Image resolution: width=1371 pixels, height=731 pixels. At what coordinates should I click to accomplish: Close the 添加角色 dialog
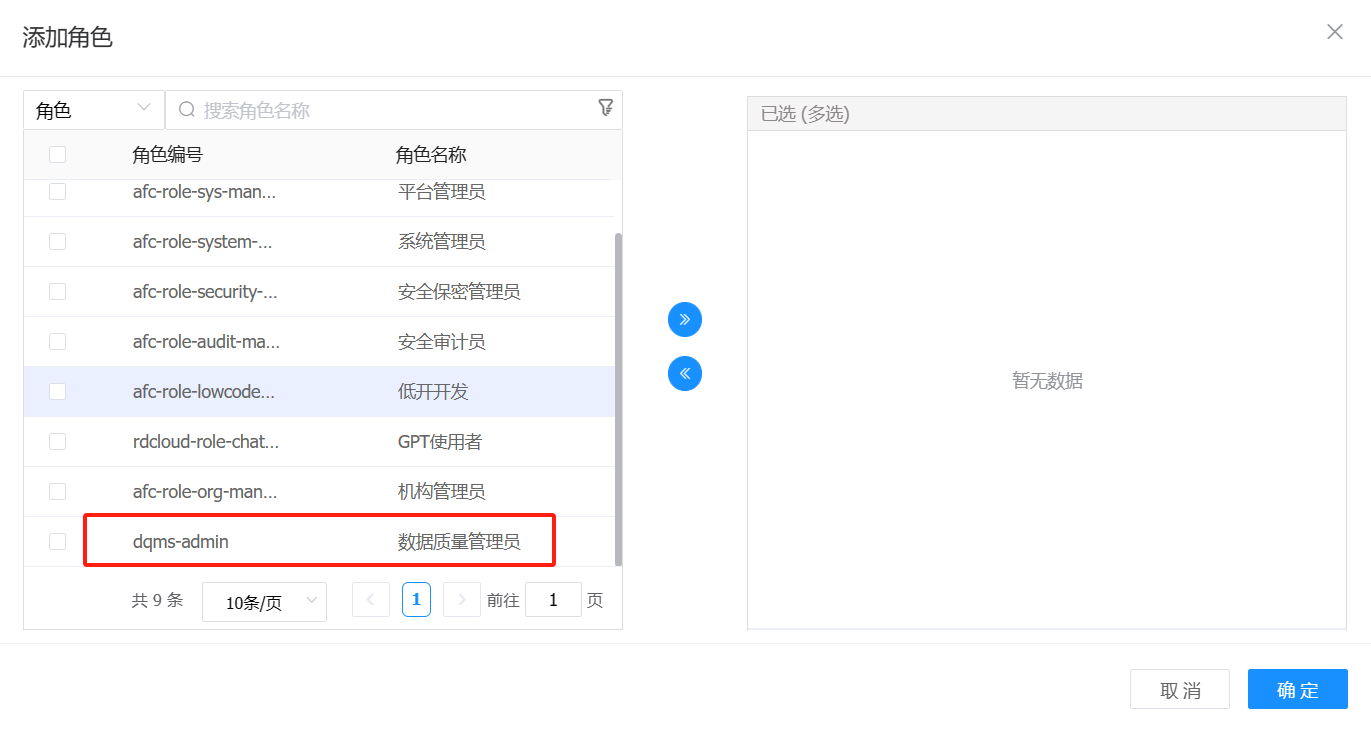[1334, 32]
